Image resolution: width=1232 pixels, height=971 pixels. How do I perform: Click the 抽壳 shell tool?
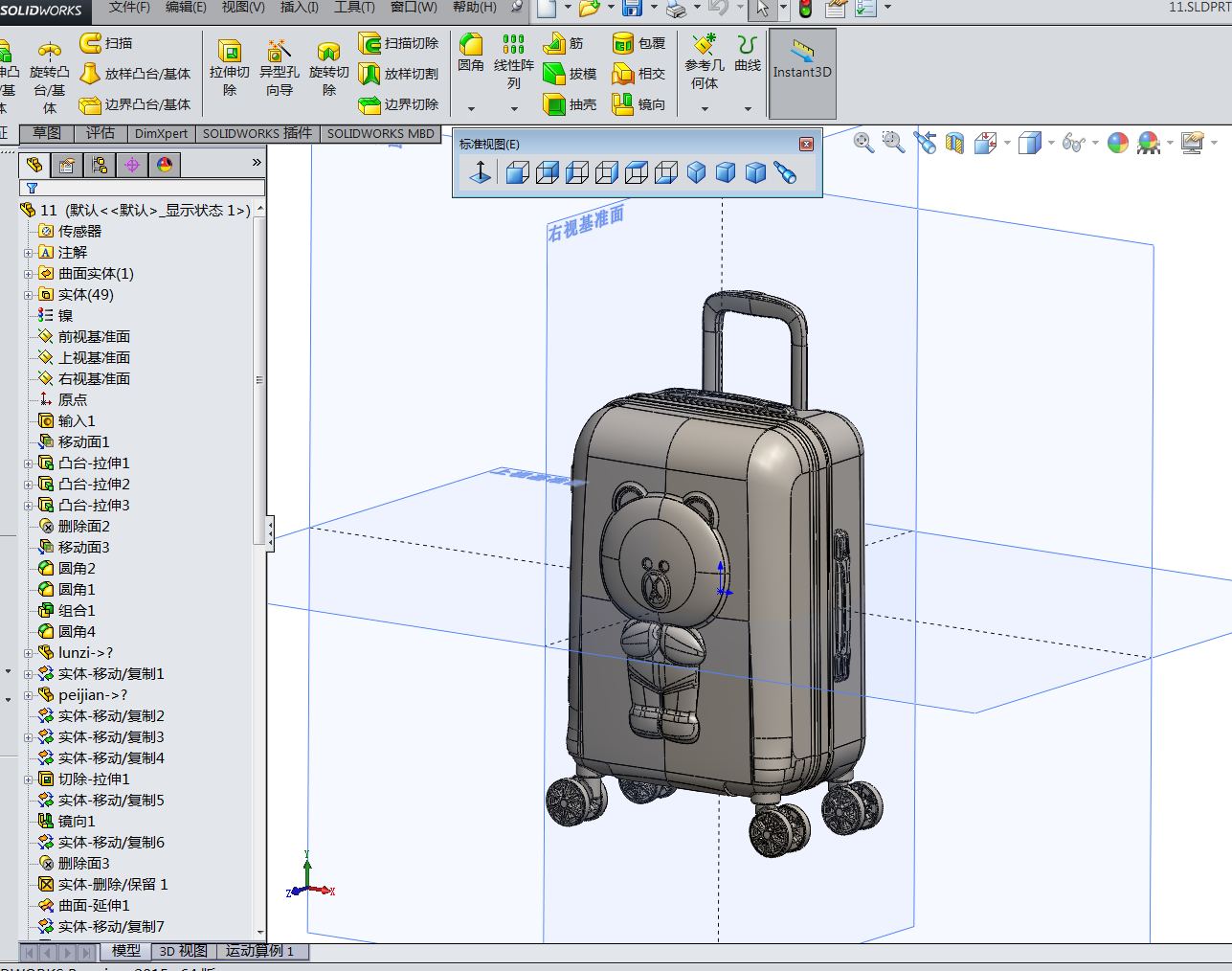coord(570,104)
